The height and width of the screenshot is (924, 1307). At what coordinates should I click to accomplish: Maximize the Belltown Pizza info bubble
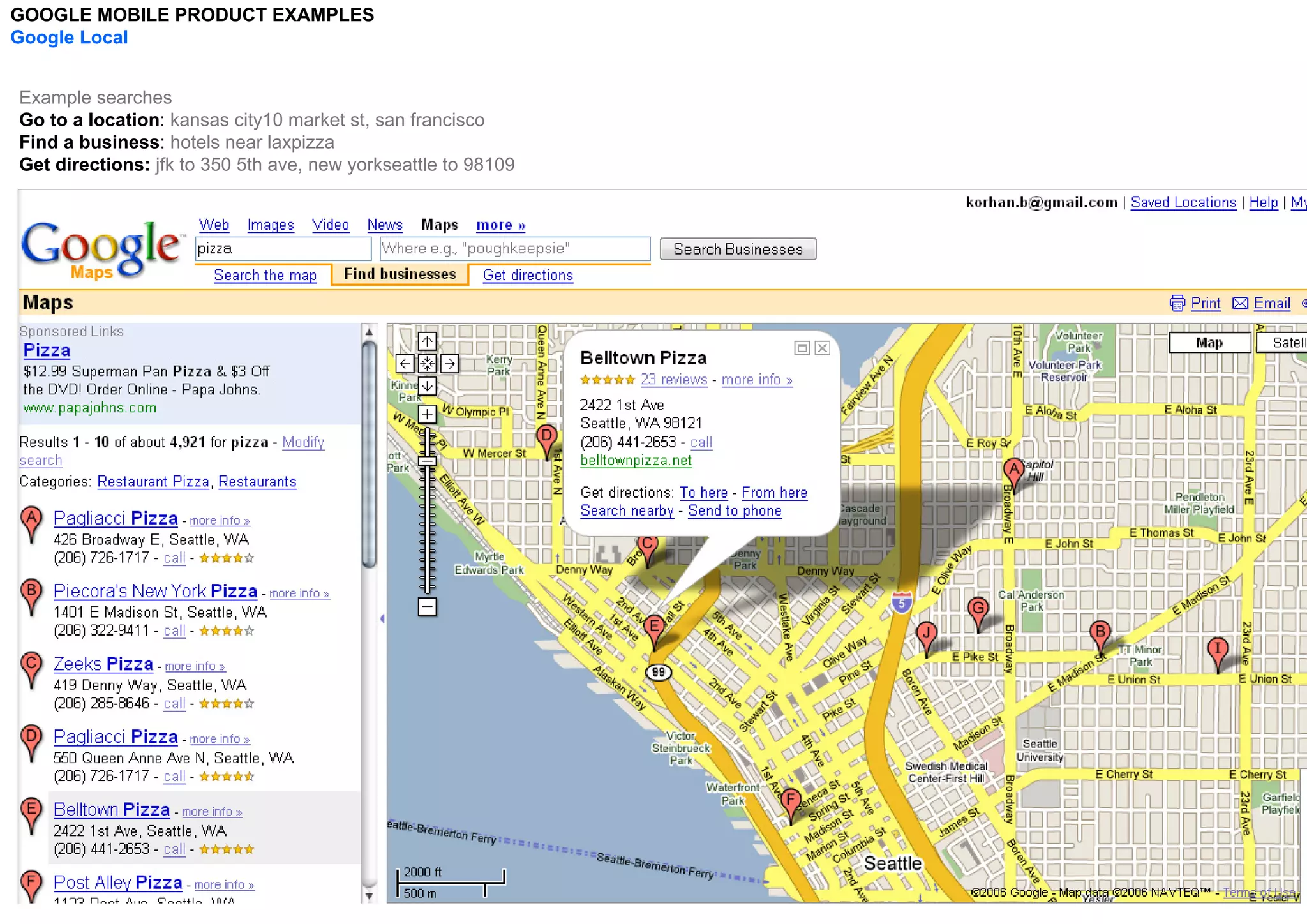(x=802, y=348)
